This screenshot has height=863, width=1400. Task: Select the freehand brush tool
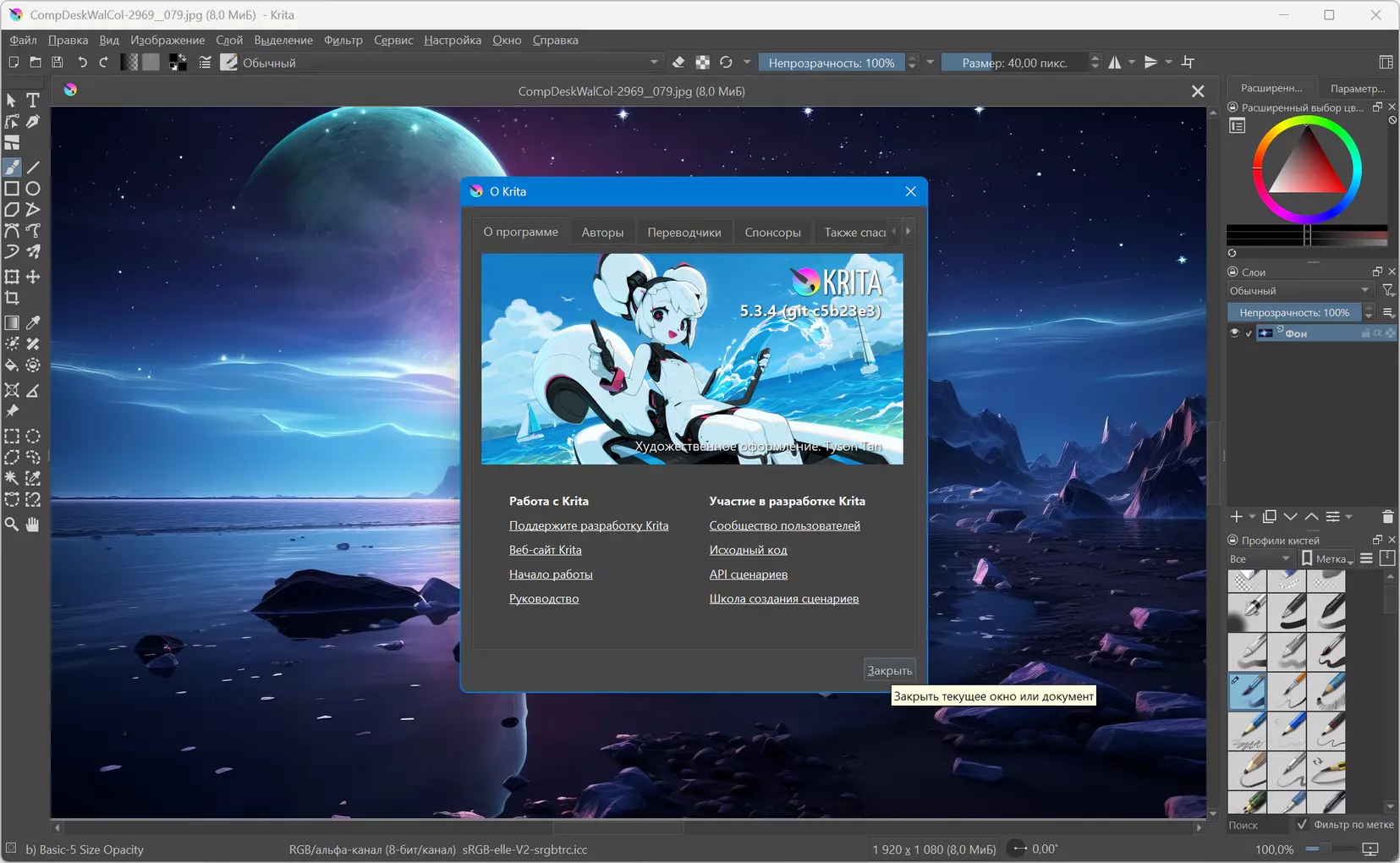[12, 168]
